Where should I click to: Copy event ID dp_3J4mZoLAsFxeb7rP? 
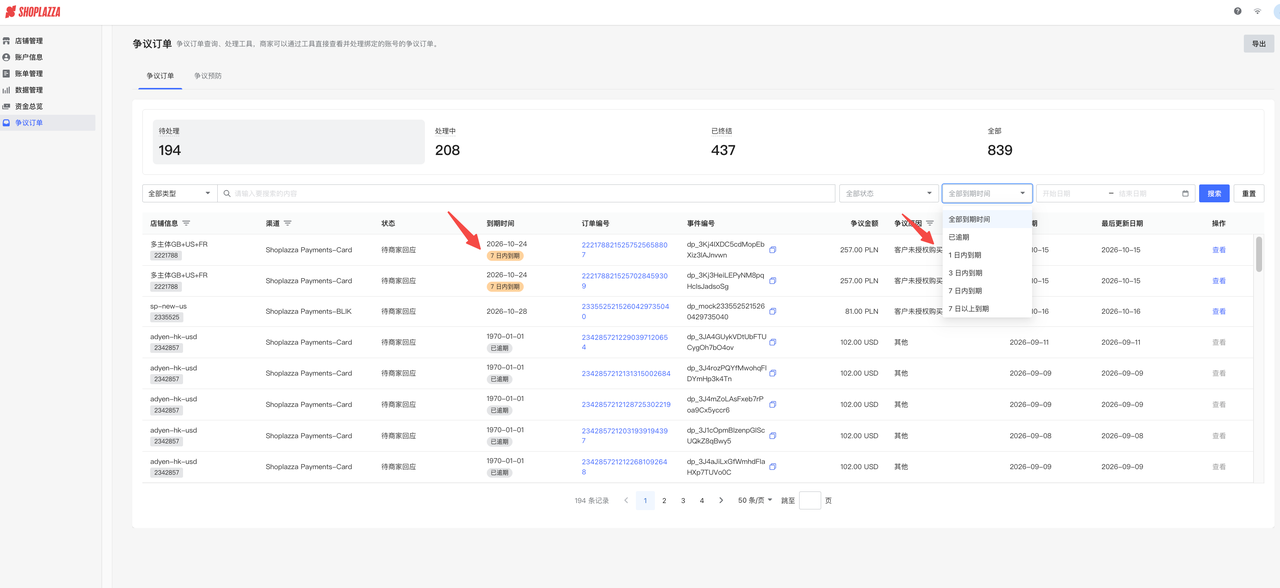click(772, 404)
